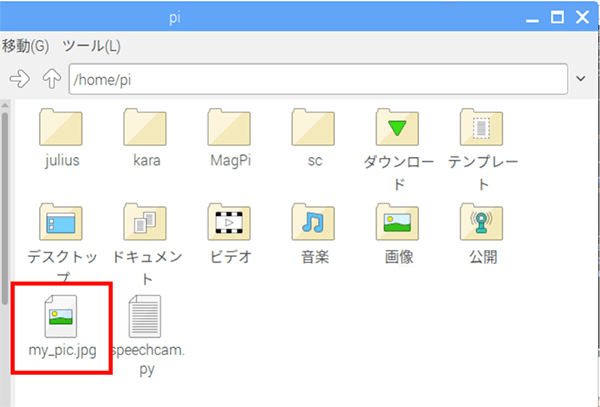600x407 pixels.
Task: Close the pi file manager window
Action: 582,17
